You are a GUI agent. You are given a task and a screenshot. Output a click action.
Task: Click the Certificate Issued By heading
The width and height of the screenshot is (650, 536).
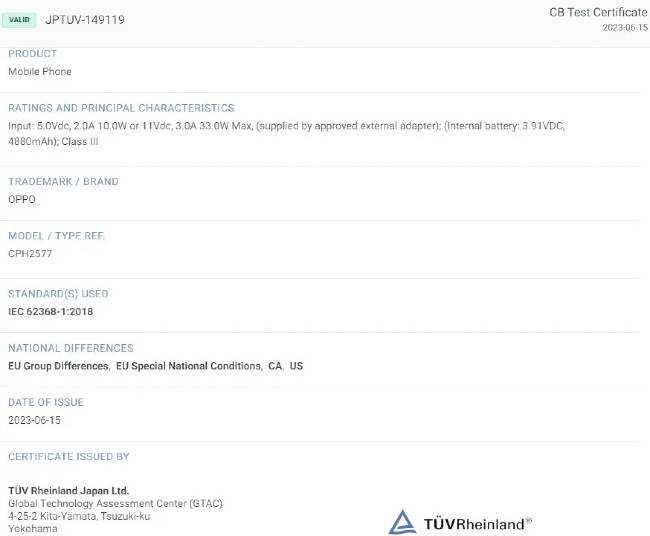[69, 457]
